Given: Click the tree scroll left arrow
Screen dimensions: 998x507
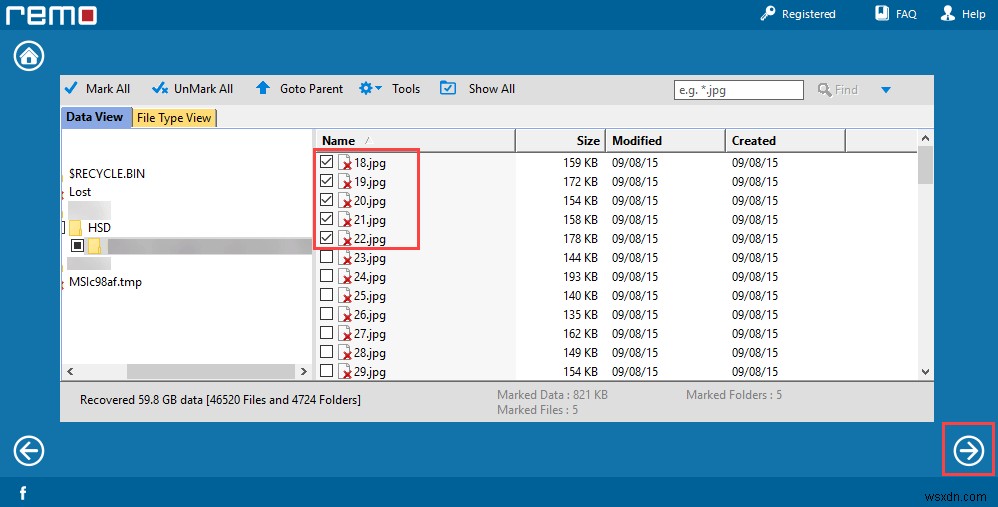Looking at the screenshot, I should (x=70, y=372).
